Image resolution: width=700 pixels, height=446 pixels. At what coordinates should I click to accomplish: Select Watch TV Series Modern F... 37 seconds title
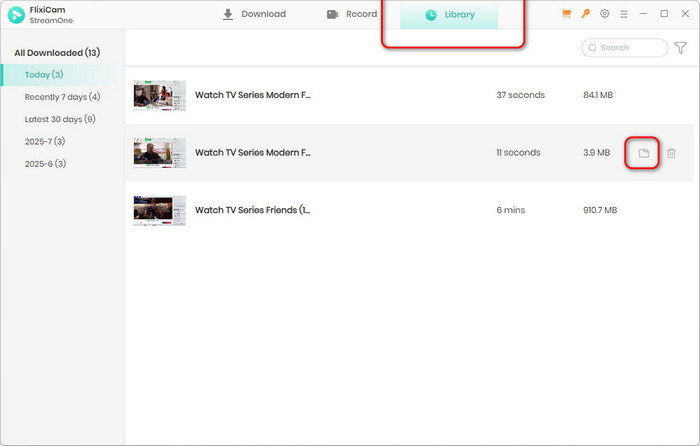(x=253, y=95)
